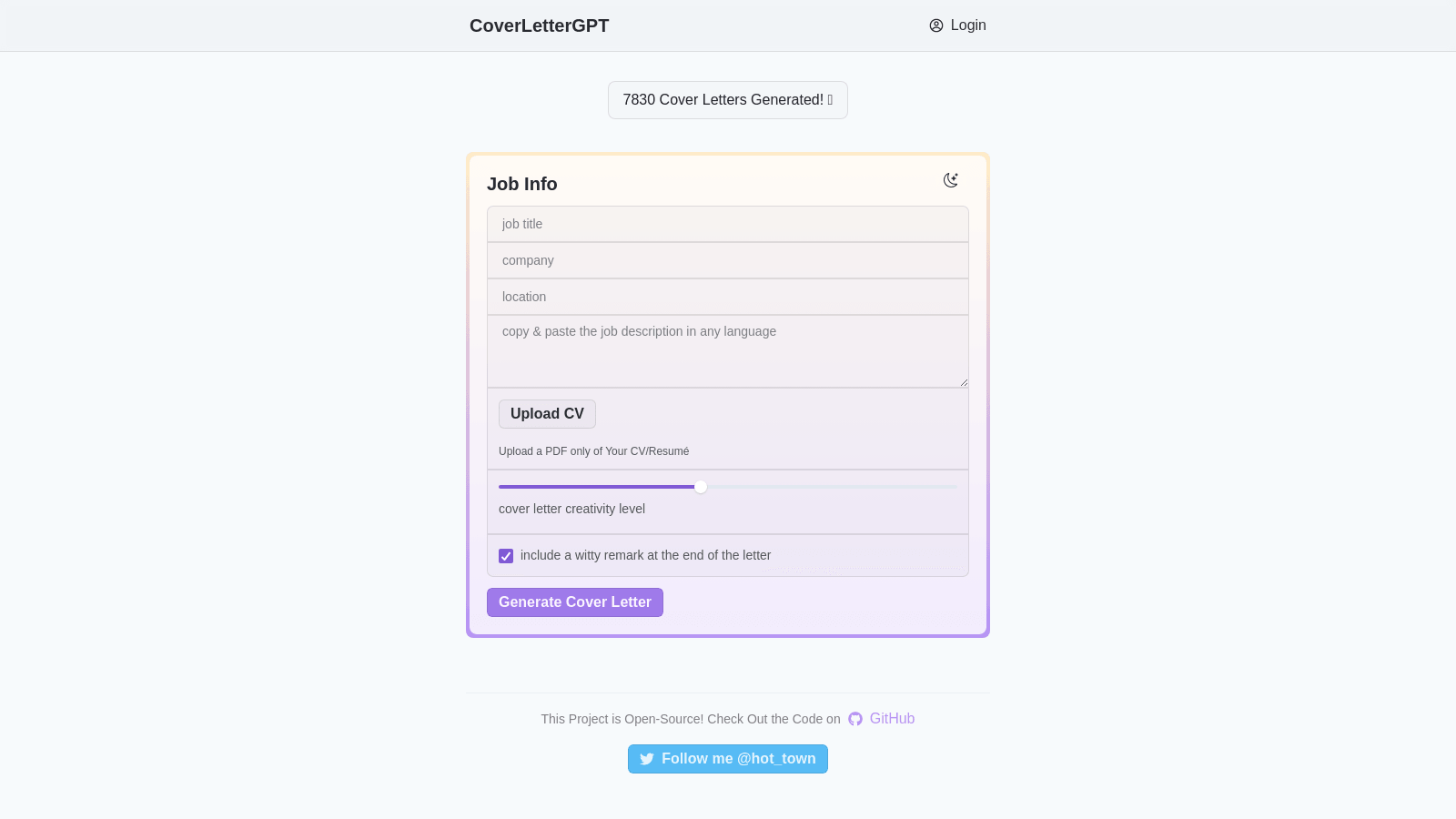Toggle dark mode with the moon icon

951,180
